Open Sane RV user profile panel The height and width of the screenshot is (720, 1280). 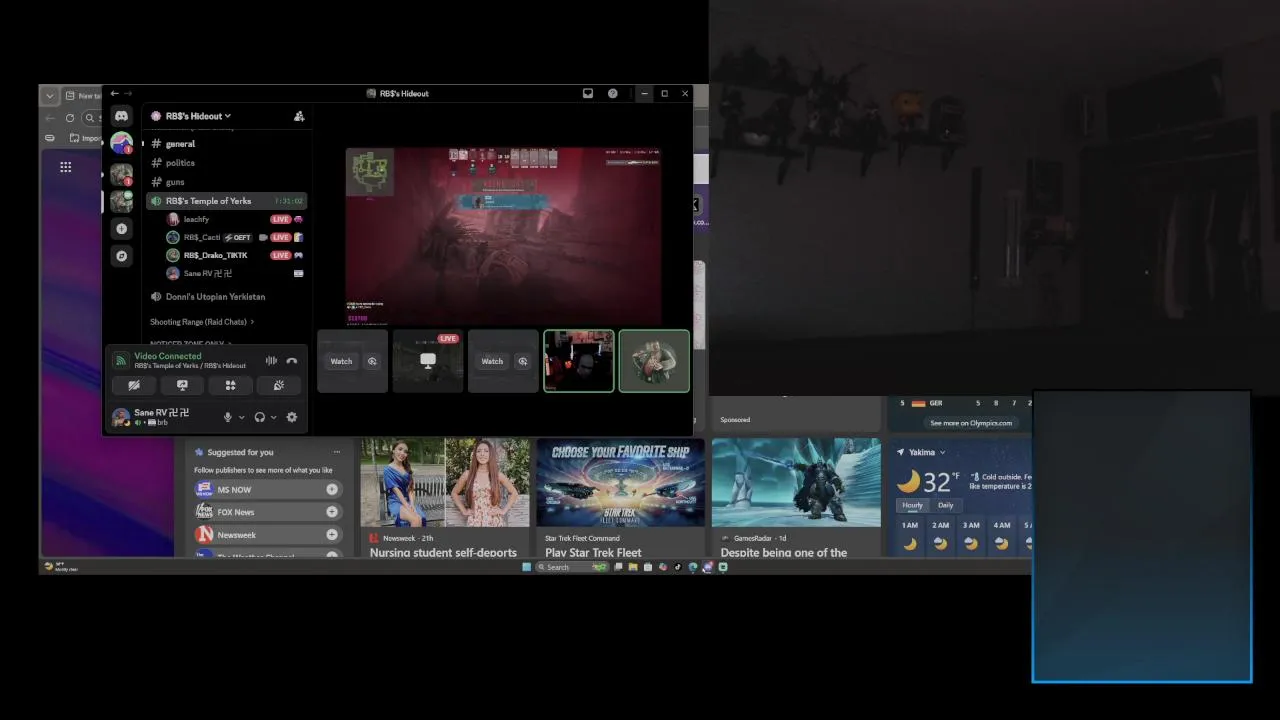tap(161, 417)
